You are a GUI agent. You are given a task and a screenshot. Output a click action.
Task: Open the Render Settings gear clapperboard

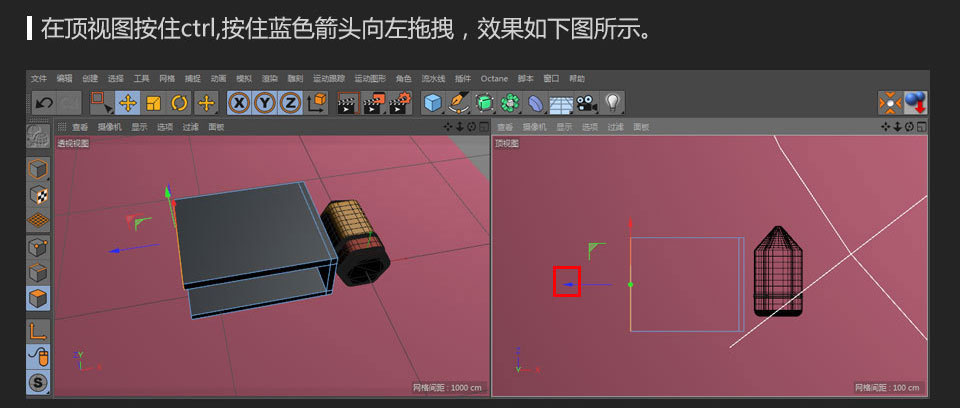(x=400, y=103)
